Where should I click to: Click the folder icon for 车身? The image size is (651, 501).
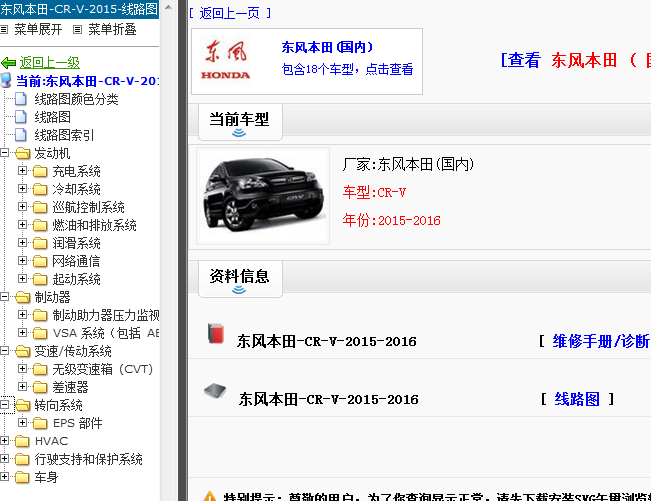tap(22, 477)
